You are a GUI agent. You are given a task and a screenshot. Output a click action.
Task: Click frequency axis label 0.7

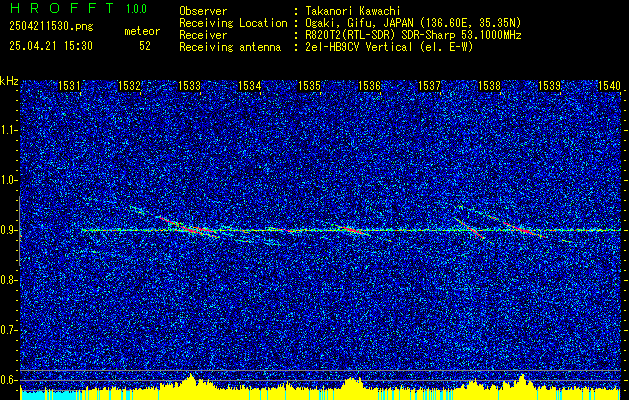8,330
